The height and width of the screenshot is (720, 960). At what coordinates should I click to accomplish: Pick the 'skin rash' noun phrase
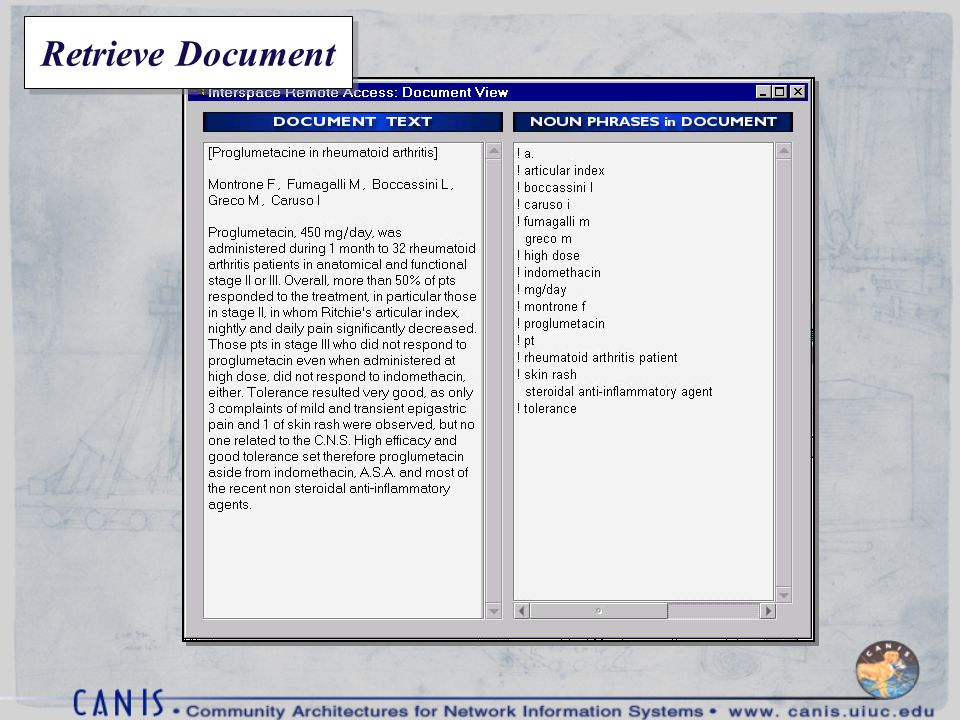point(550,375)
